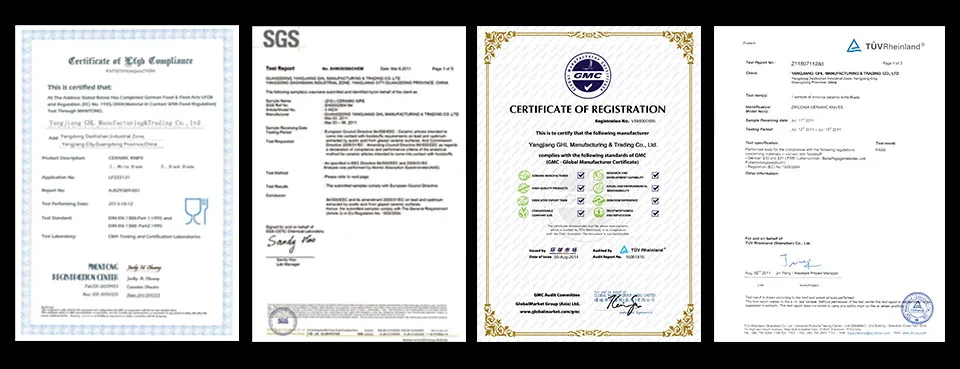Click the round SGS stamp near the report bottom
The image size is (960, 369).
(282, 321)
